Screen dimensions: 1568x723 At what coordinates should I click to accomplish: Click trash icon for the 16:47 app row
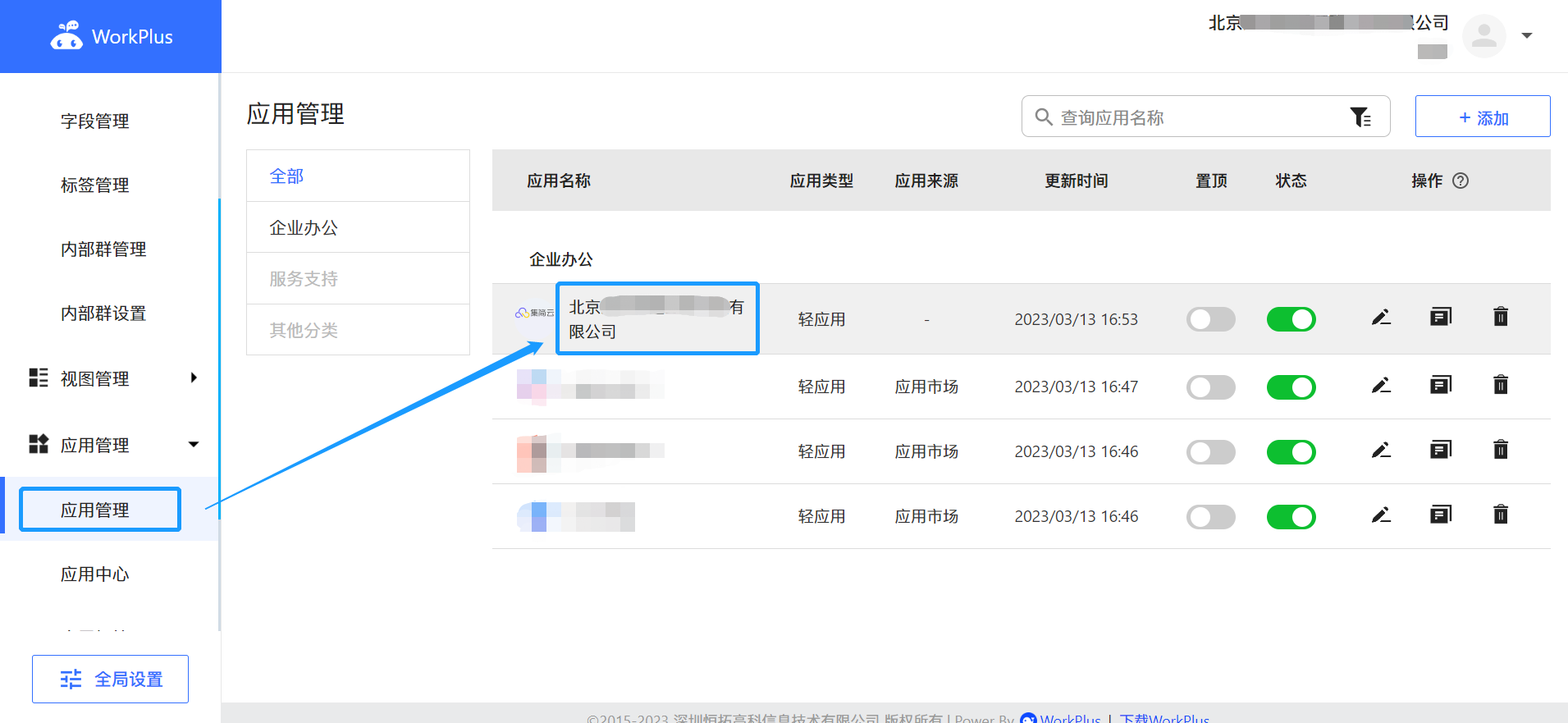click(x=1500, y=385)
